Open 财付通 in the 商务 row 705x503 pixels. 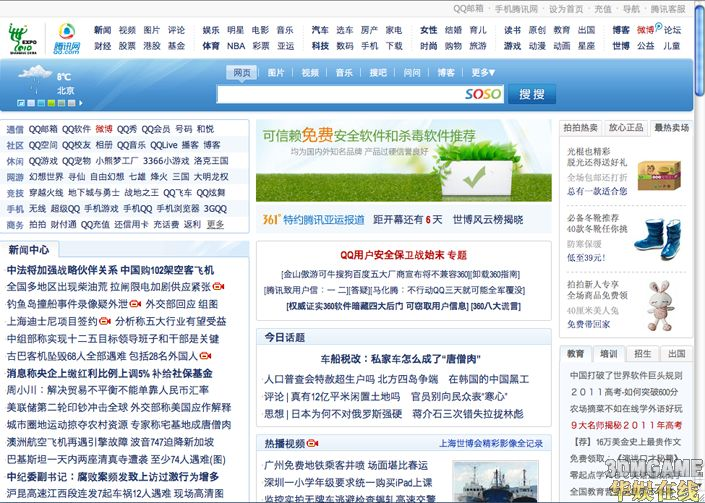[x=63, y=224]
